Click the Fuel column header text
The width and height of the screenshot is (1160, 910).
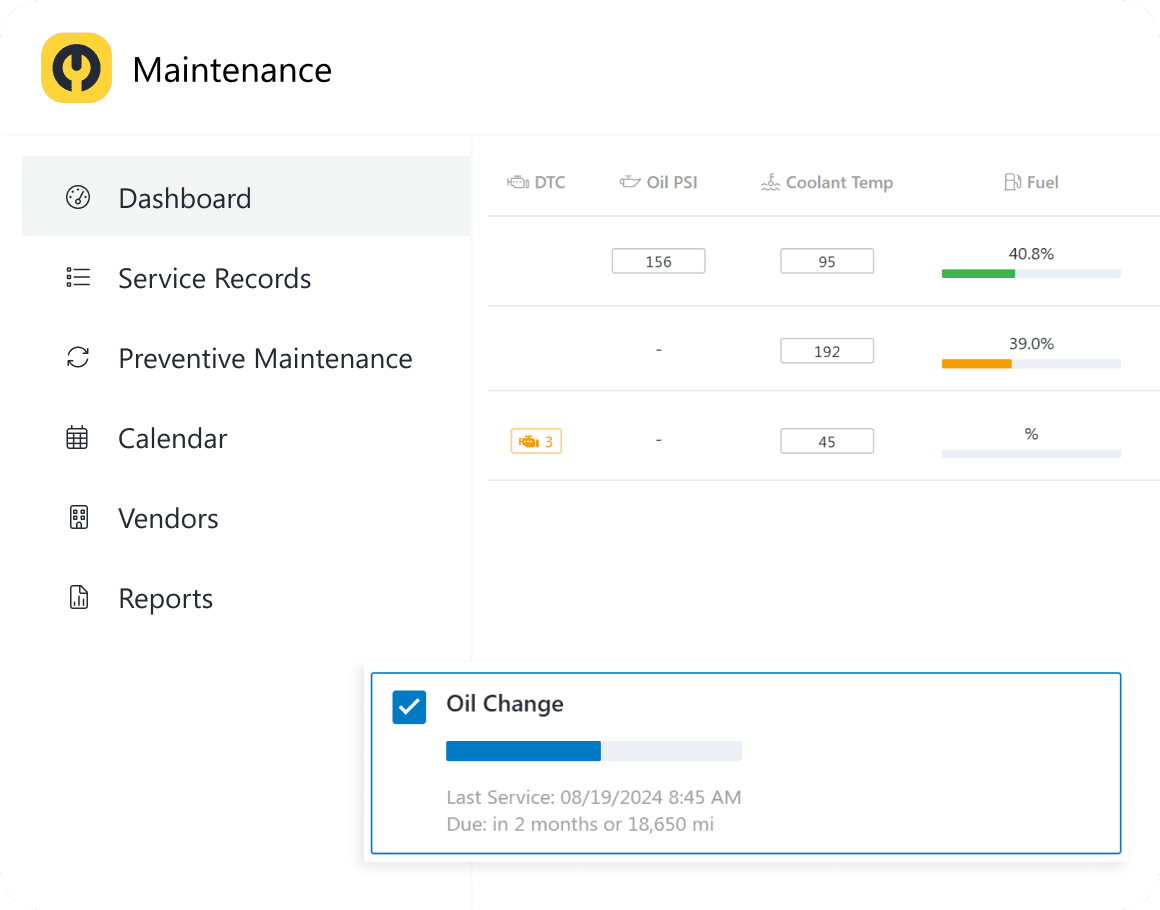[1042, 182]
